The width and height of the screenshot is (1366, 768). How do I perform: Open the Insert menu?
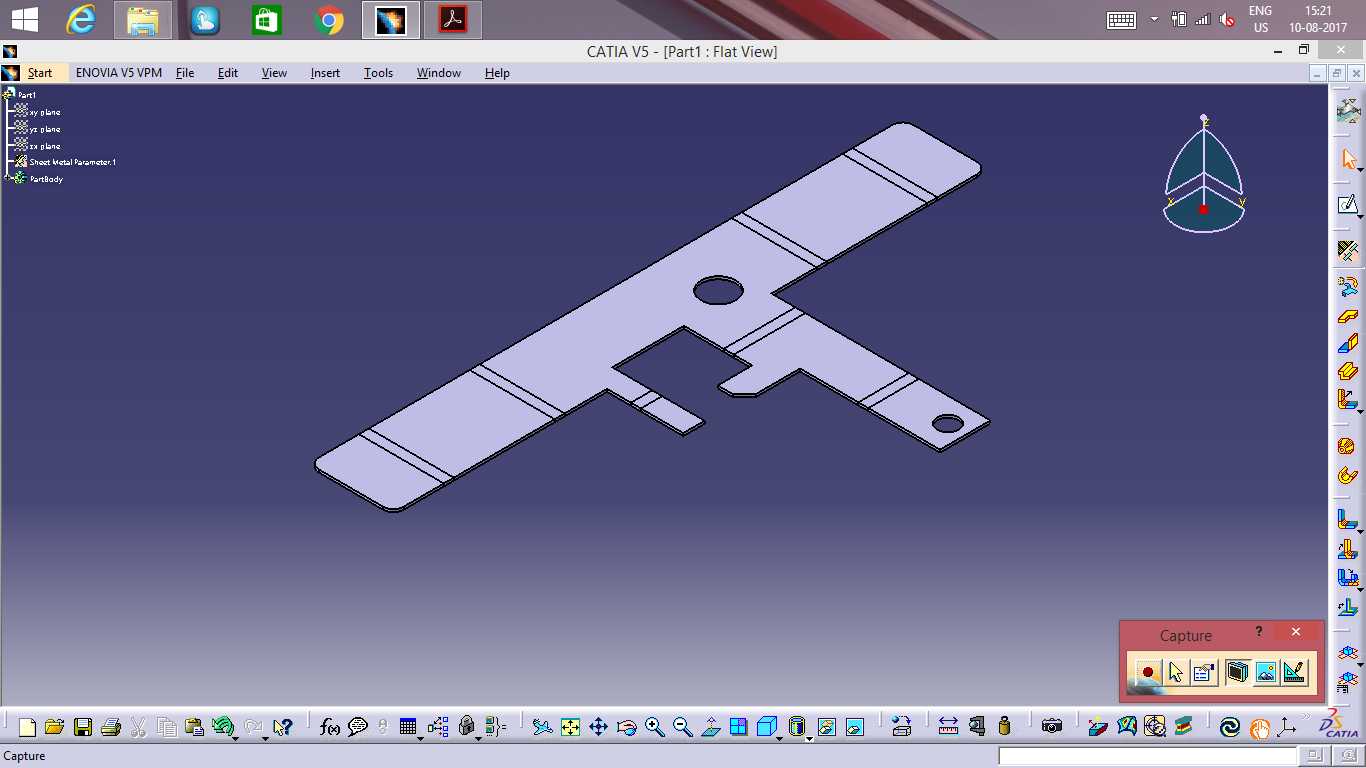pyautogui.click(x=325, y=73)
